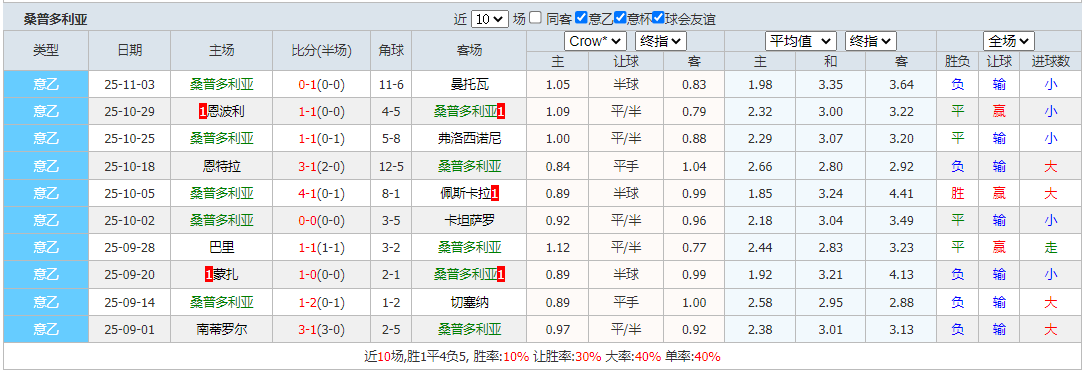
Task: Click the 进球数 column header
Action: (x=1050, y=62)
